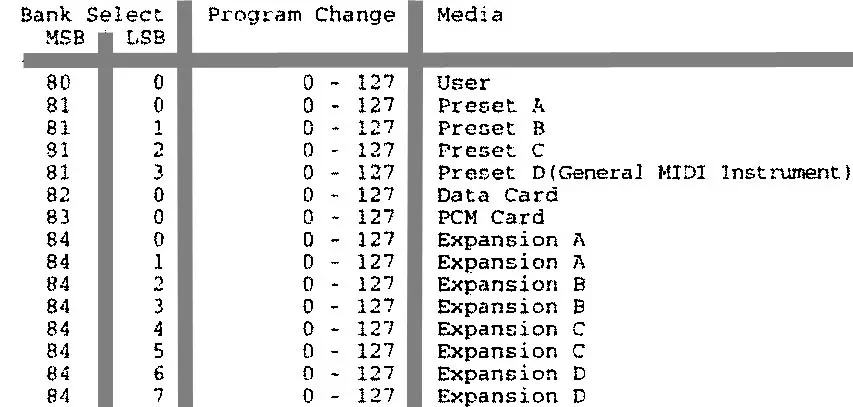Click the Bank Select column header
This screenshot has width=853, height=407.
(x=90, y=16)
